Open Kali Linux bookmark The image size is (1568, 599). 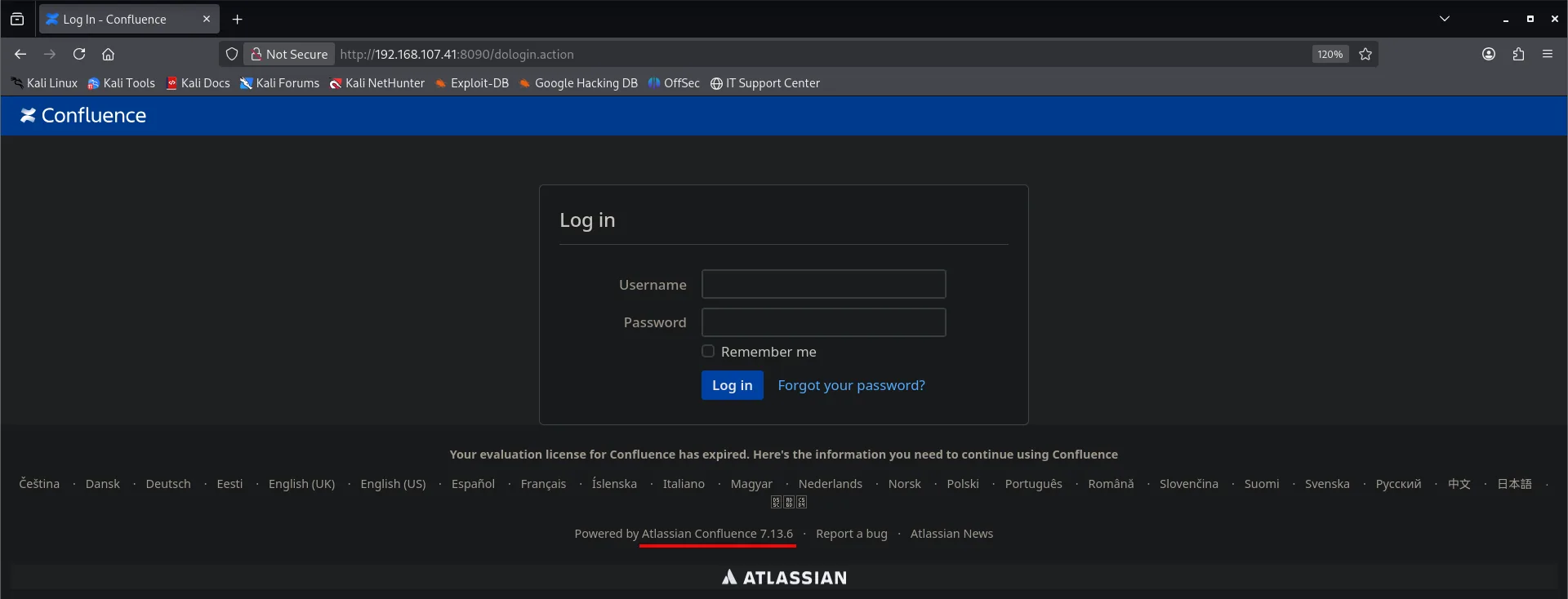point(44,83)
